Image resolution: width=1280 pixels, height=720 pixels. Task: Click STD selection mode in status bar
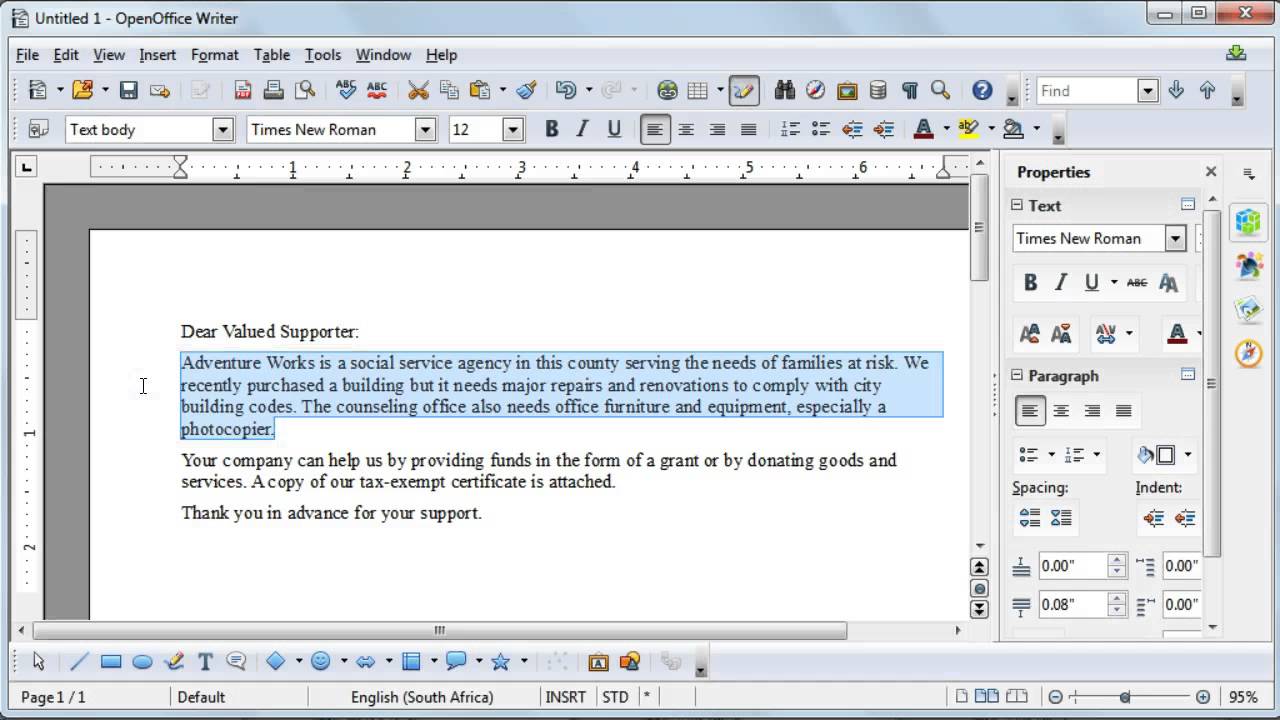tap(615, 697)
